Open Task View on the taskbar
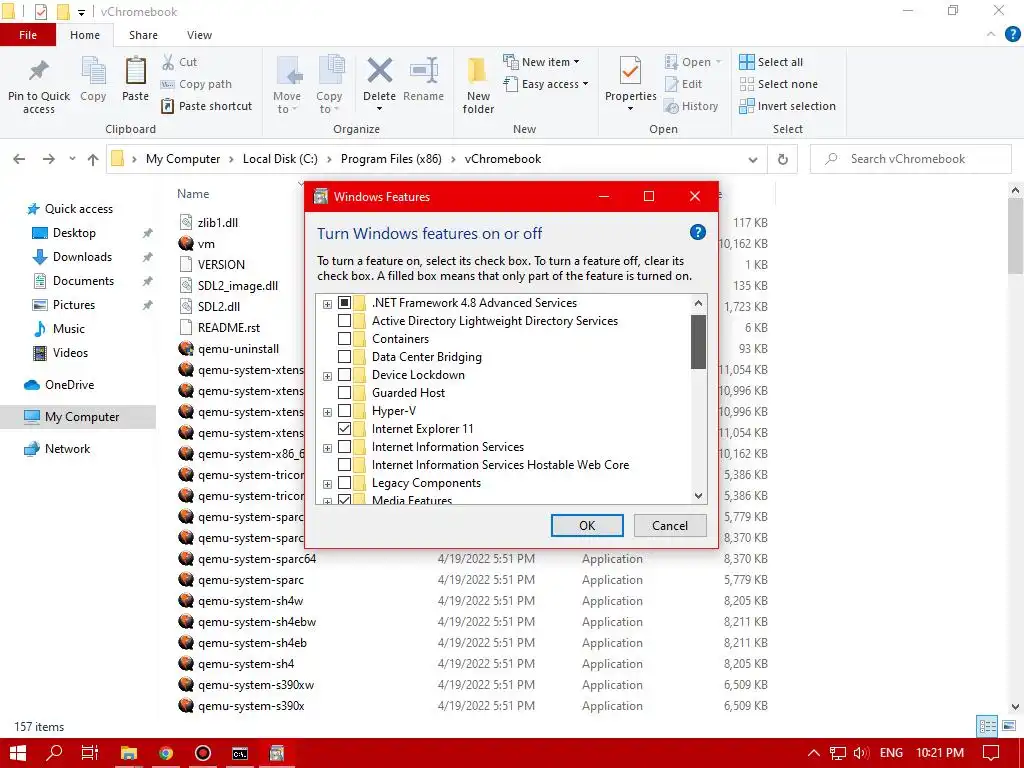The image size is (1024, 768). pos(89,753)
